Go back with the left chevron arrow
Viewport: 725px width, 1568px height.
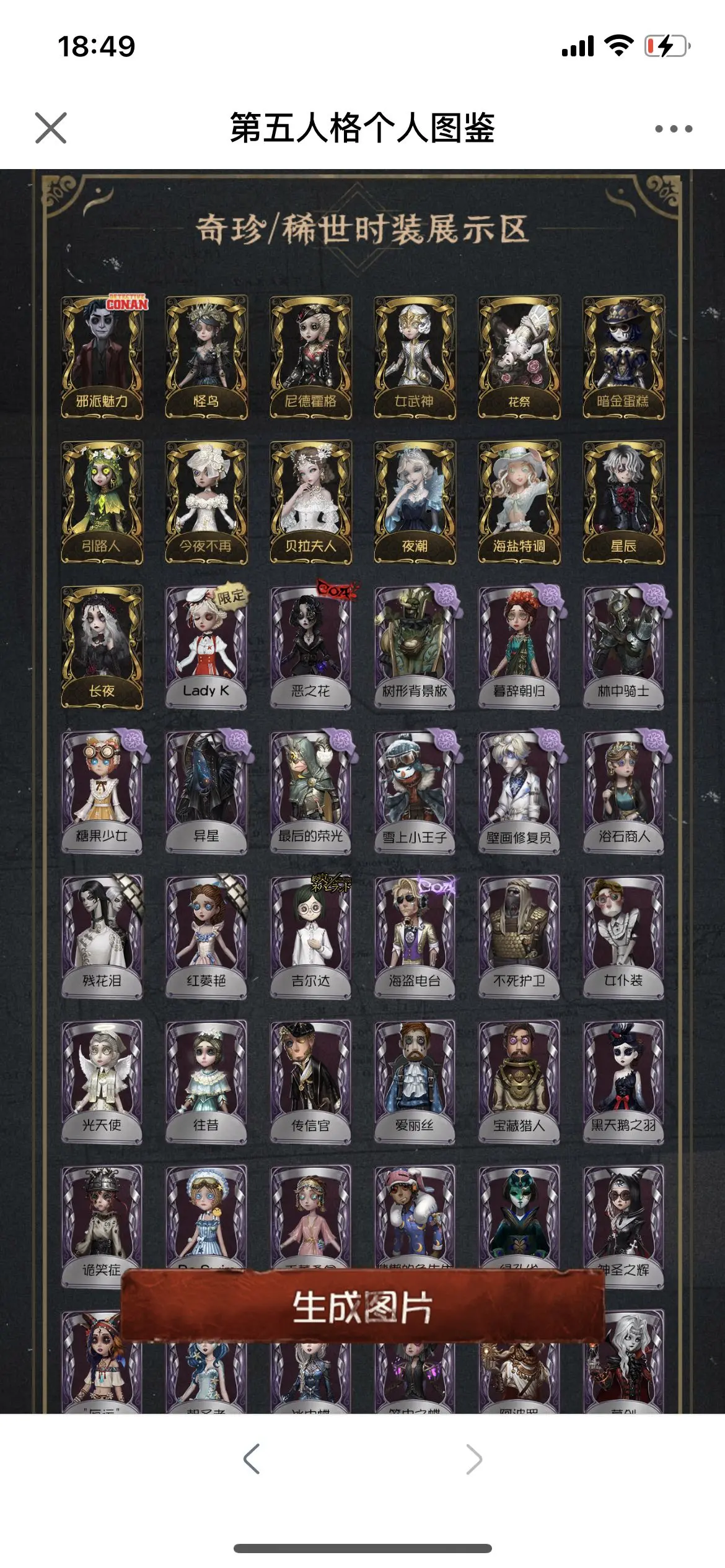point(251,1458)
